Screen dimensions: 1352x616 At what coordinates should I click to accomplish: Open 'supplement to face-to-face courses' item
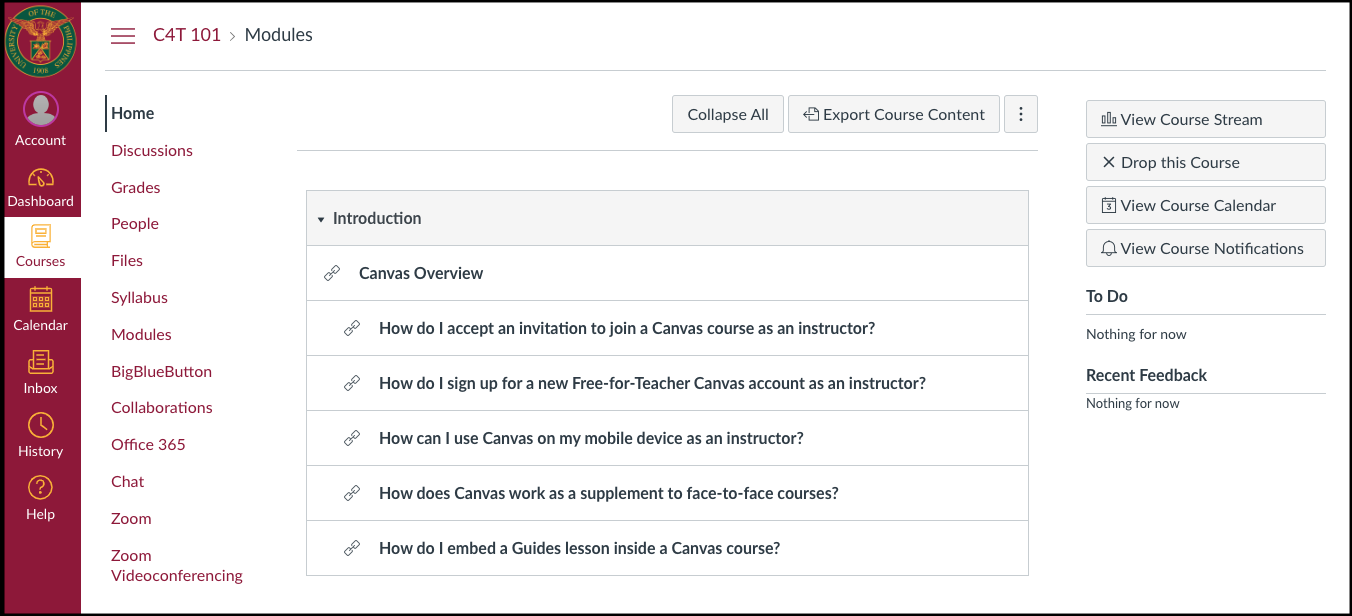(609, 493)
